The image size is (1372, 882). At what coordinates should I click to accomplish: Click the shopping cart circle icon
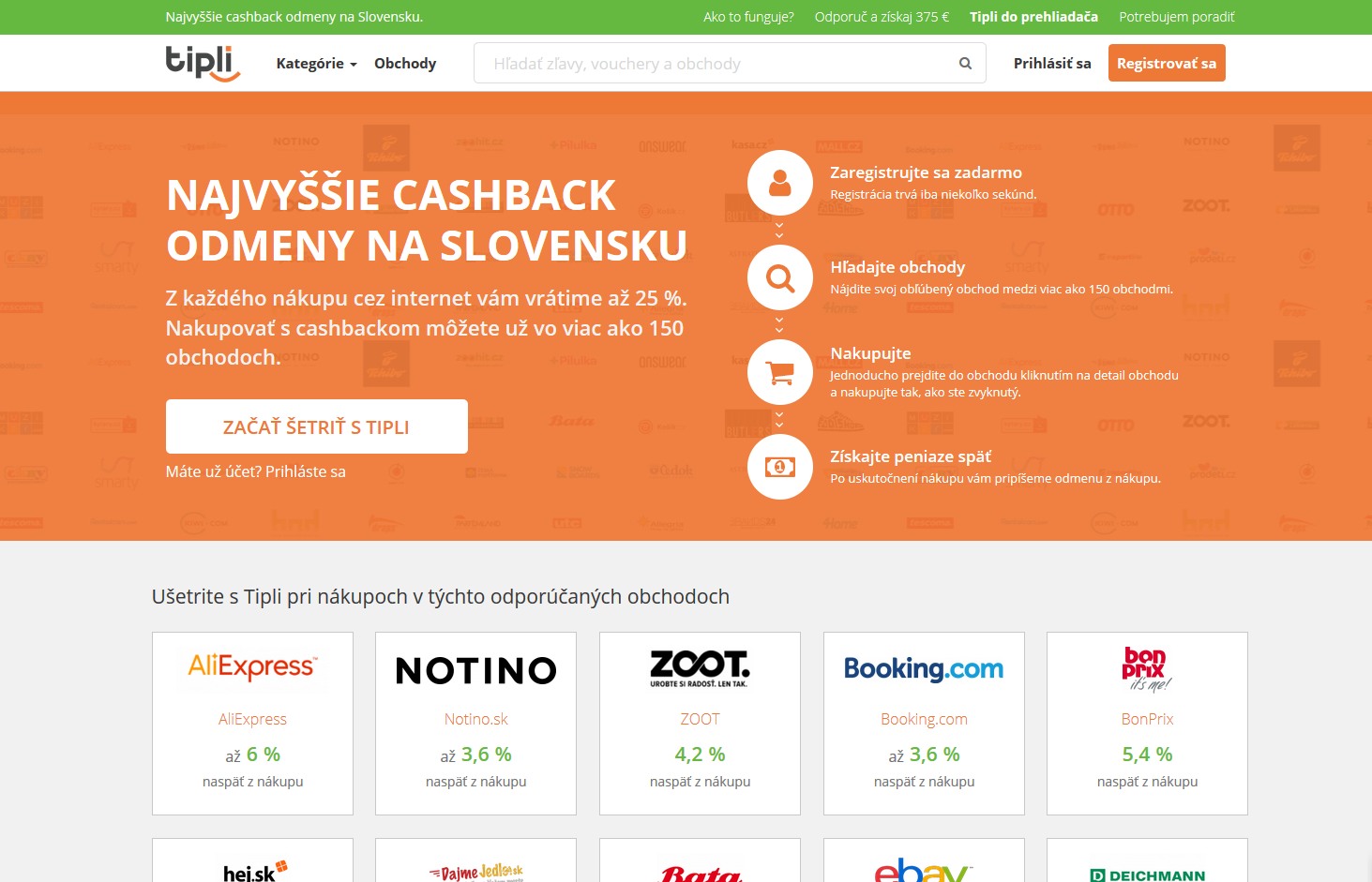[x=780, y=372]
